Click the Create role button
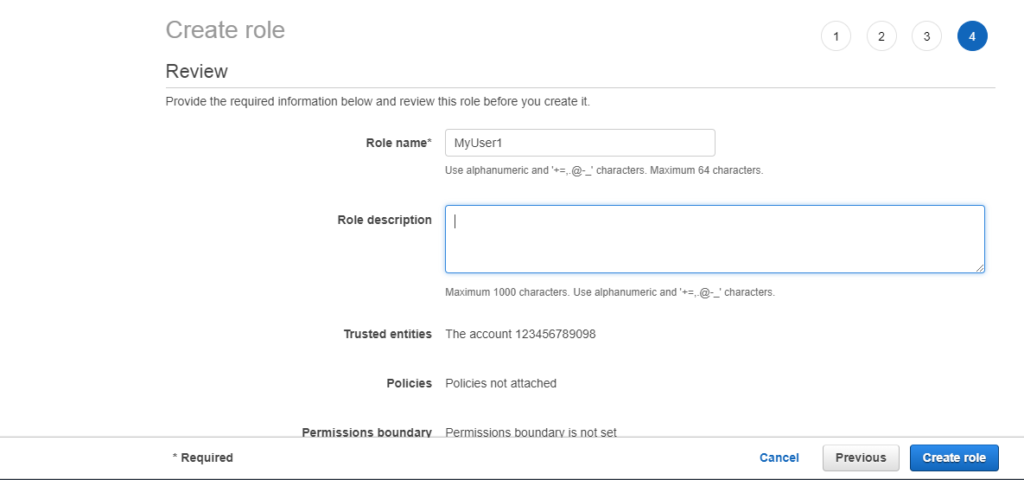 click(x=954, y=458)
